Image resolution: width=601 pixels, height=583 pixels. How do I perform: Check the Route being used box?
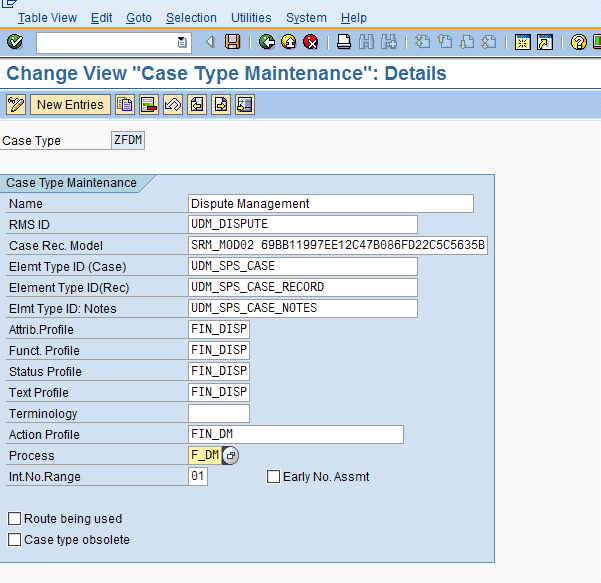14,519
